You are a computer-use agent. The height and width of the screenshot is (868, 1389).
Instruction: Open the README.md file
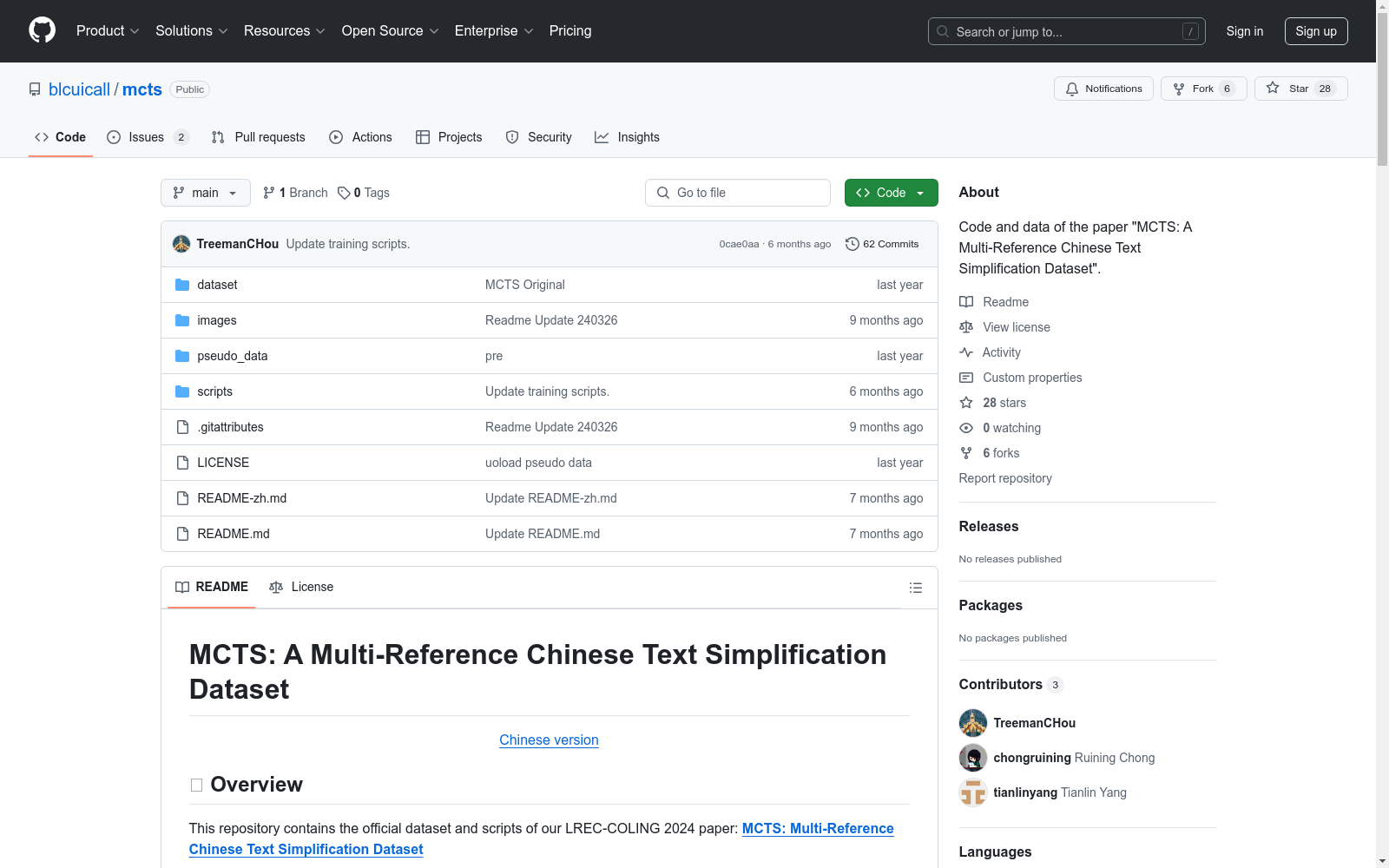click(233, 534)
